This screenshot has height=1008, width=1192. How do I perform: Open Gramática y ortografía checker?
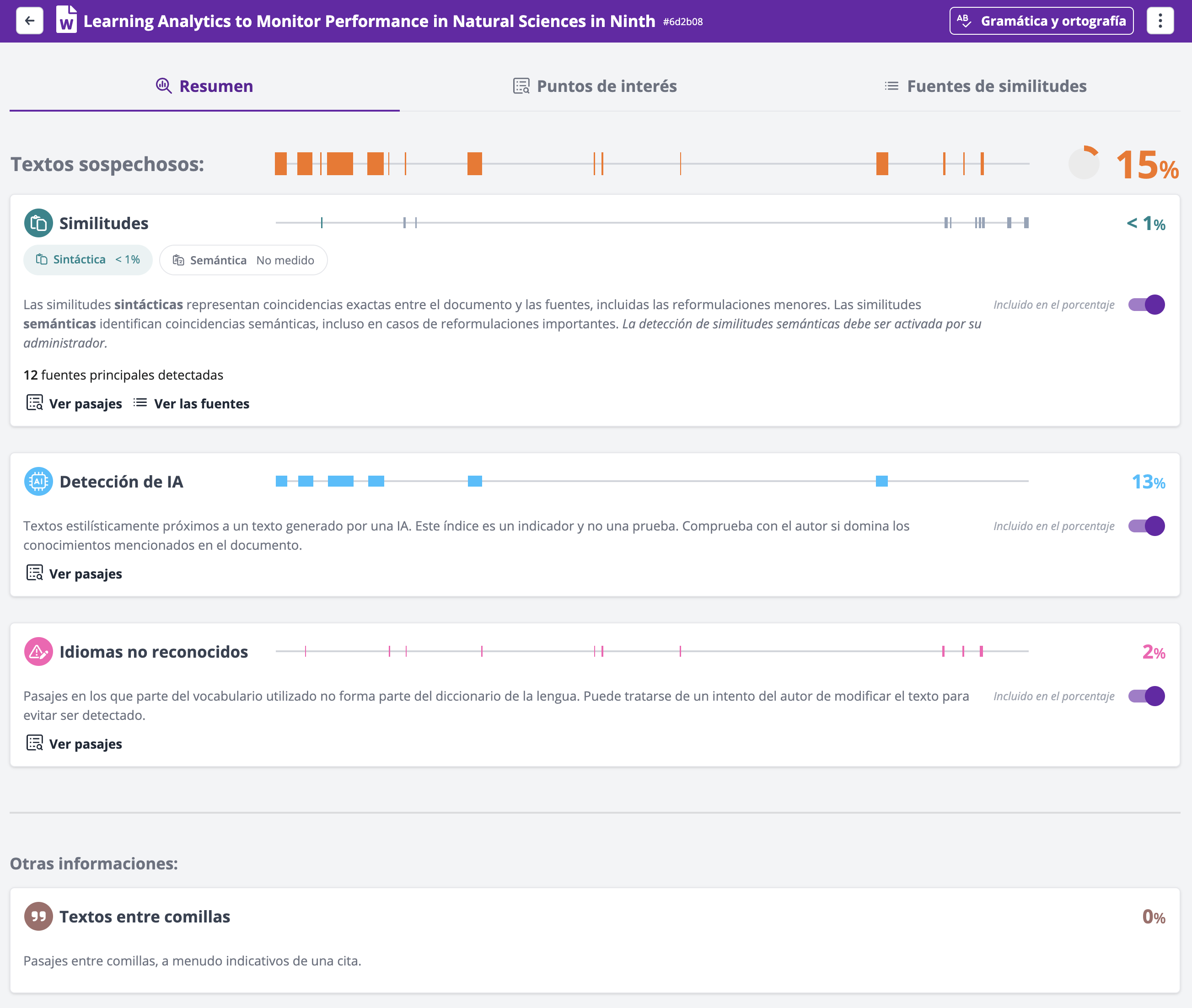click(1041, 21)
